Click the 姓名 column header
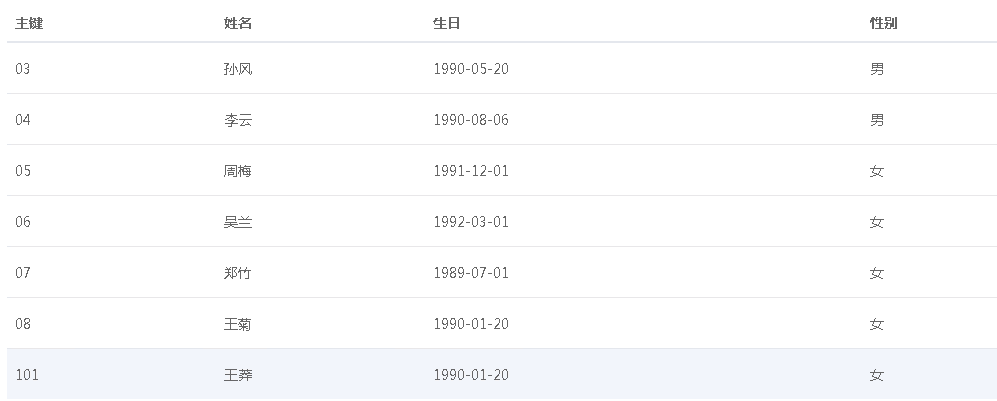This screenshot has width=997, height=401. (x=238, y=23)
